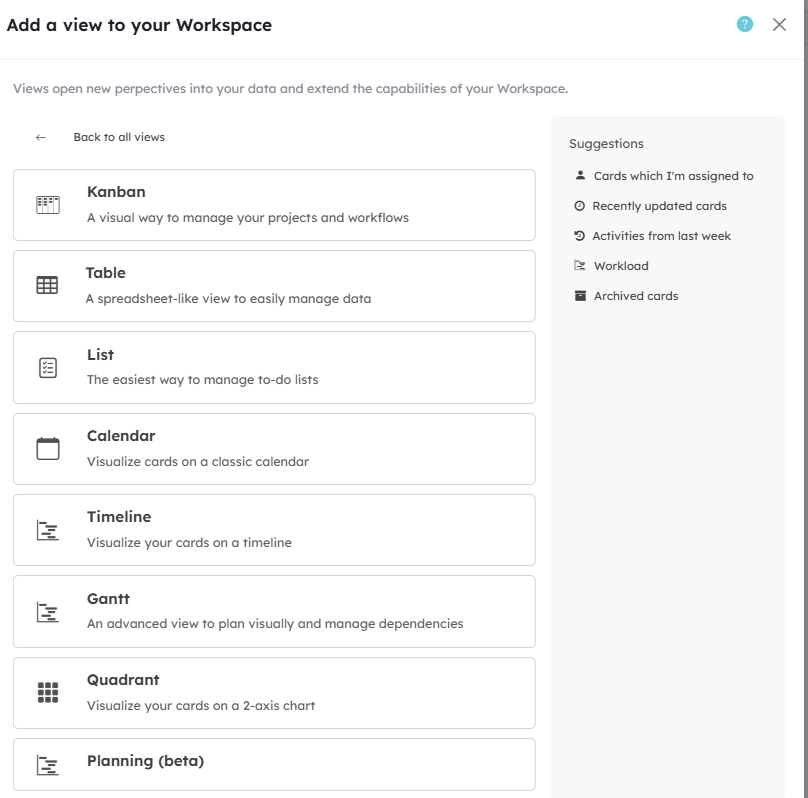
Task: Click the List checklist icon
Action: point(48,368)
